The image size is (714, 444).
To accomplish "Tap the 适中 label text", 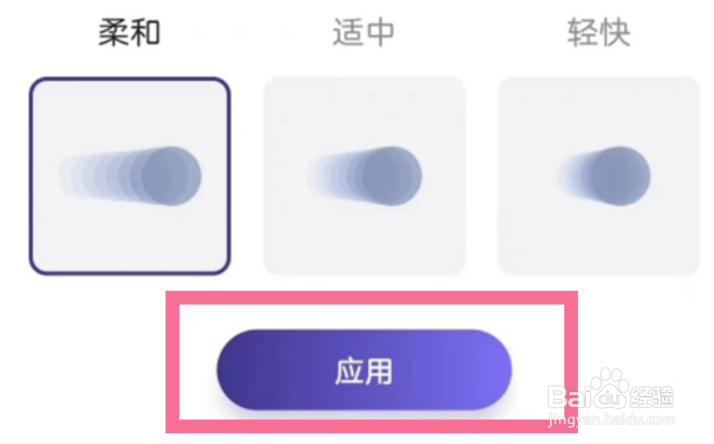I will click(x=363, y=32).
